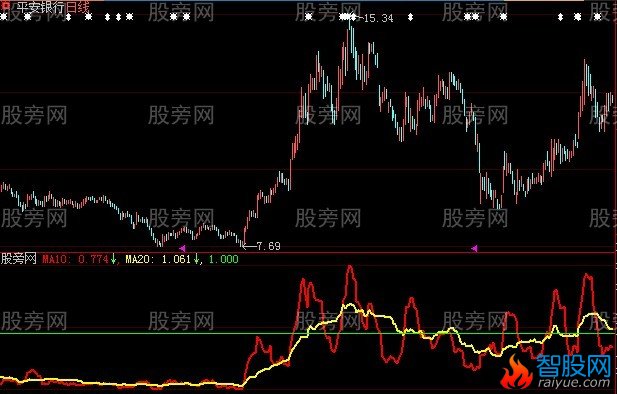Image resolution: width=617 pixels, height=394 pixels.
Task: Click the 日线 period label
Action: pos(78,7)
